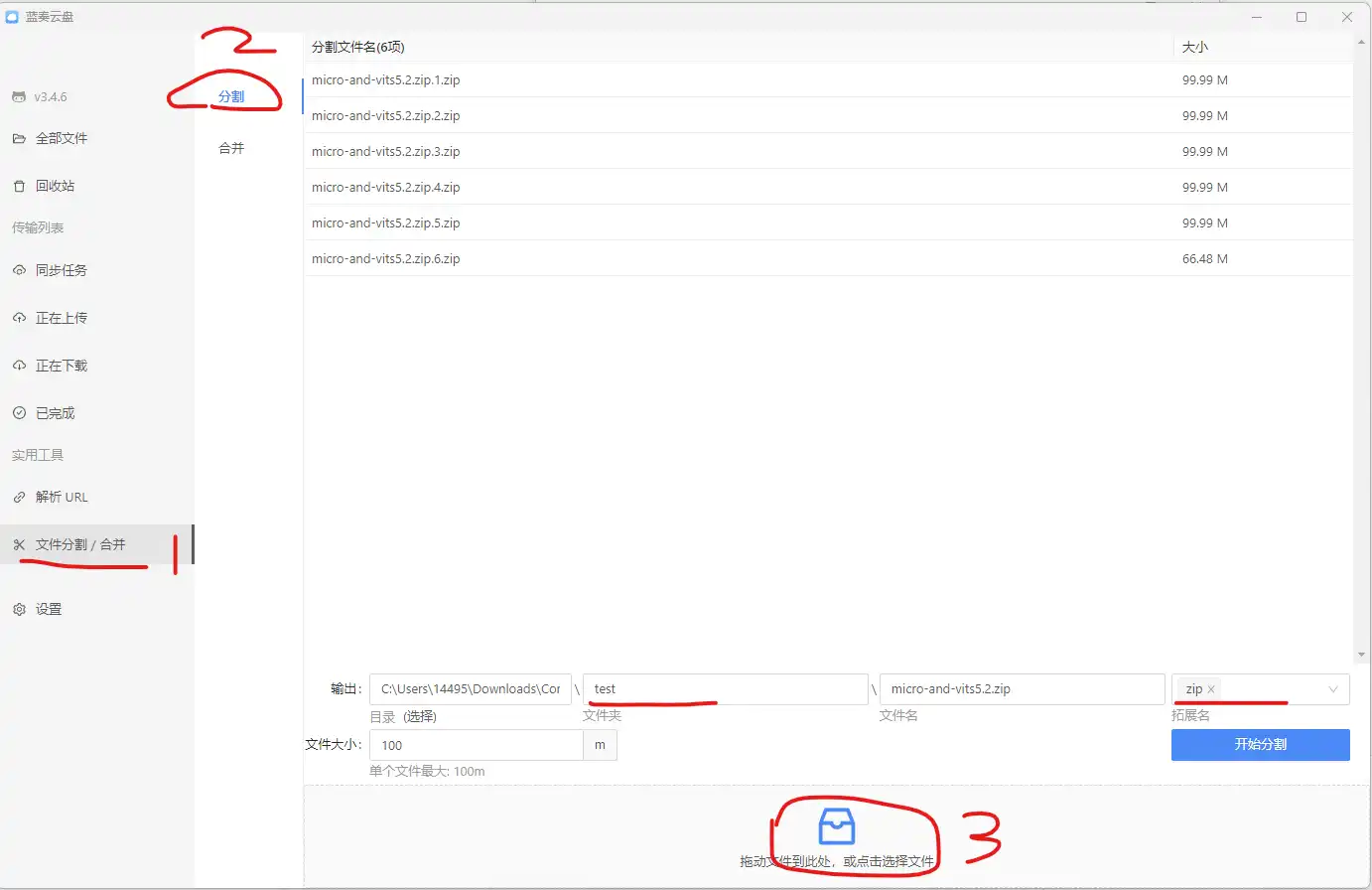This screenshot has width=1372, height=890.
Task: Click the 同步任务 sync cloud icon
Action: 19,270
